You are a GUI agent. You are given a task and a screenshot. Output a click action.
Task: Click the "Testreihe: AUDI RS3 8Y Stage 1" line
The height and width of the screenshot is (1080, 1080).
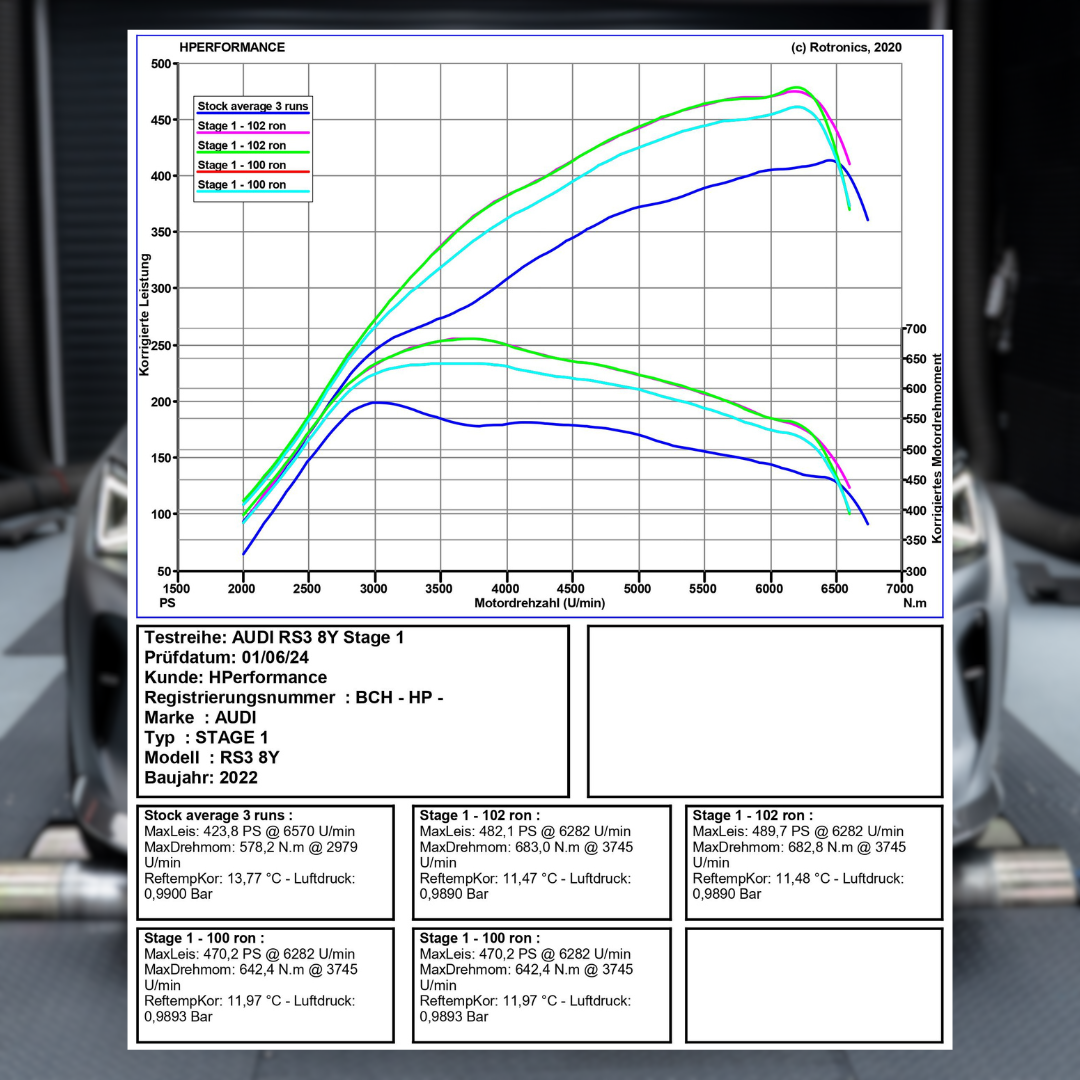pyautogui.click(x=274, y=638)
